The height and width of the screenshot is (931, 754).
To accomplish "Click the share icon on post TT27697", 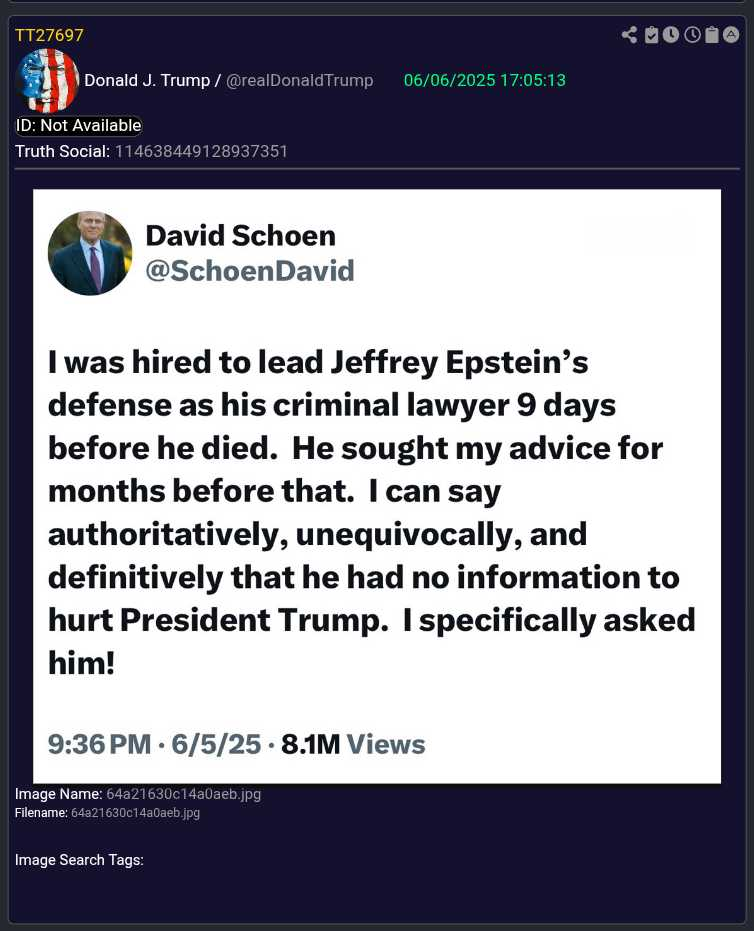I will pos(629,35).
